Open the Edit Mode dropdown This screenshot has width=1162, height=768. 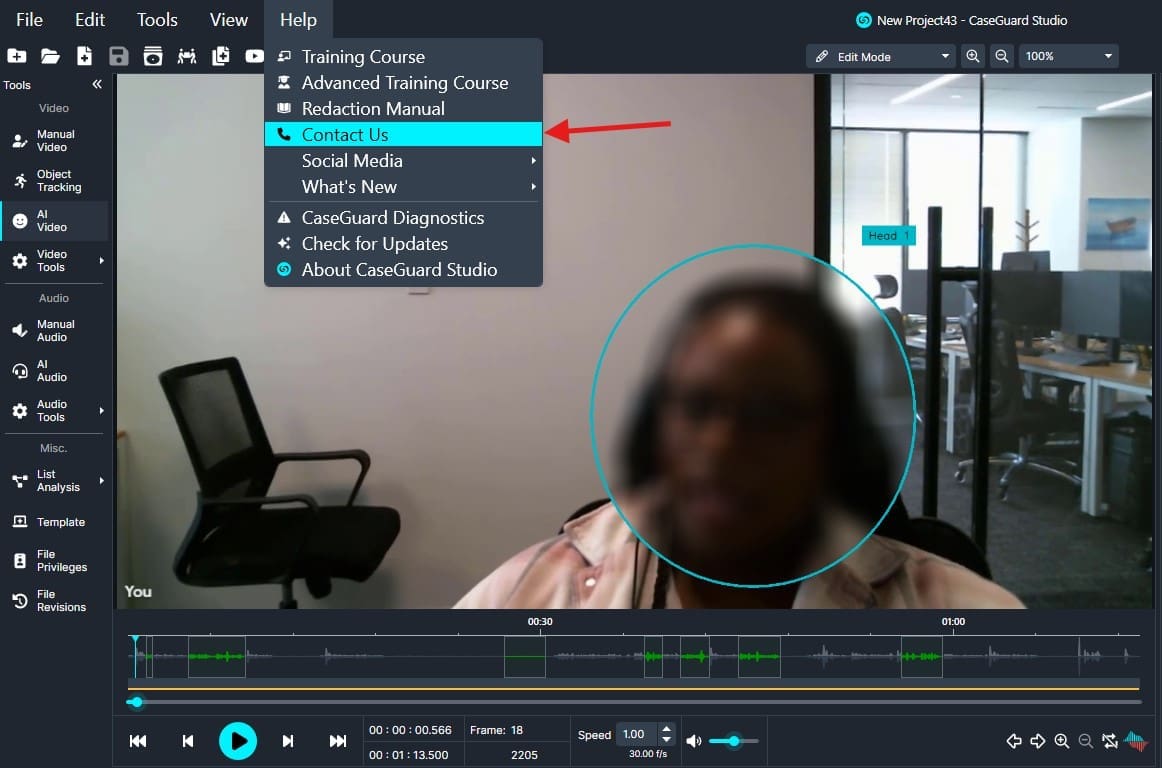click(881, 57)
